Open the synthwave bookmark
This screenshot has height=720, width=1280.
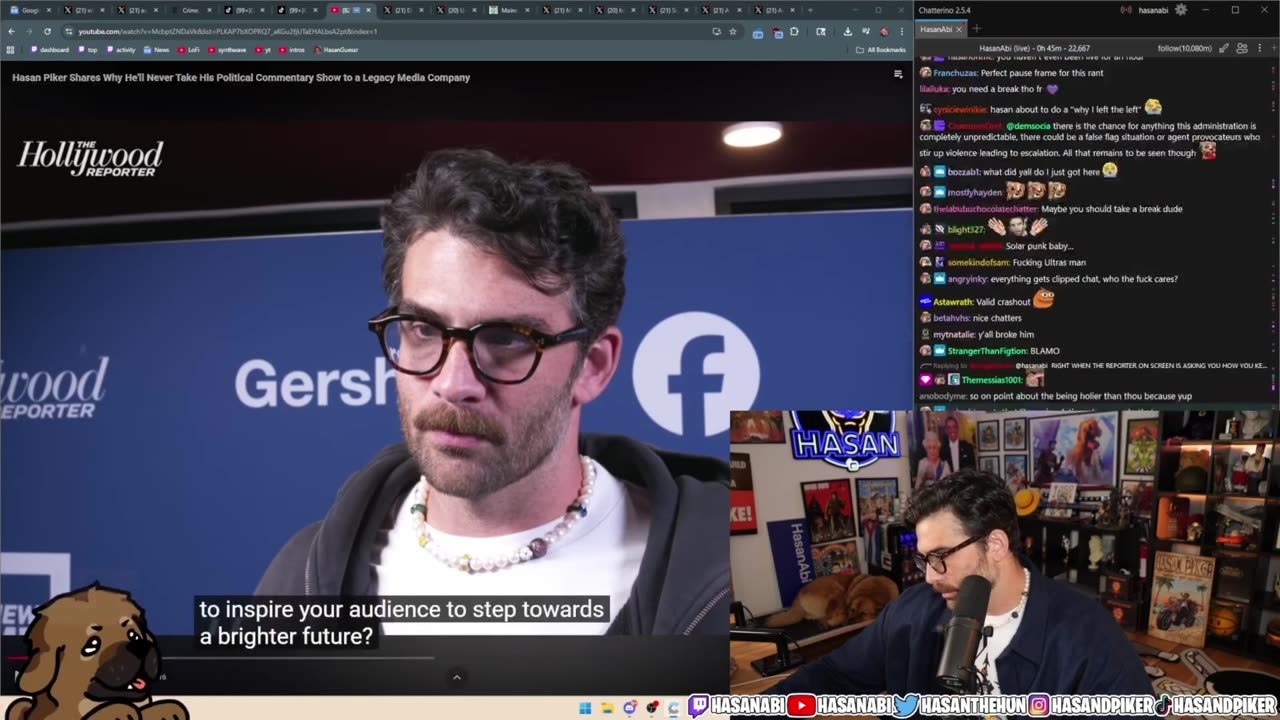(227, 49)
